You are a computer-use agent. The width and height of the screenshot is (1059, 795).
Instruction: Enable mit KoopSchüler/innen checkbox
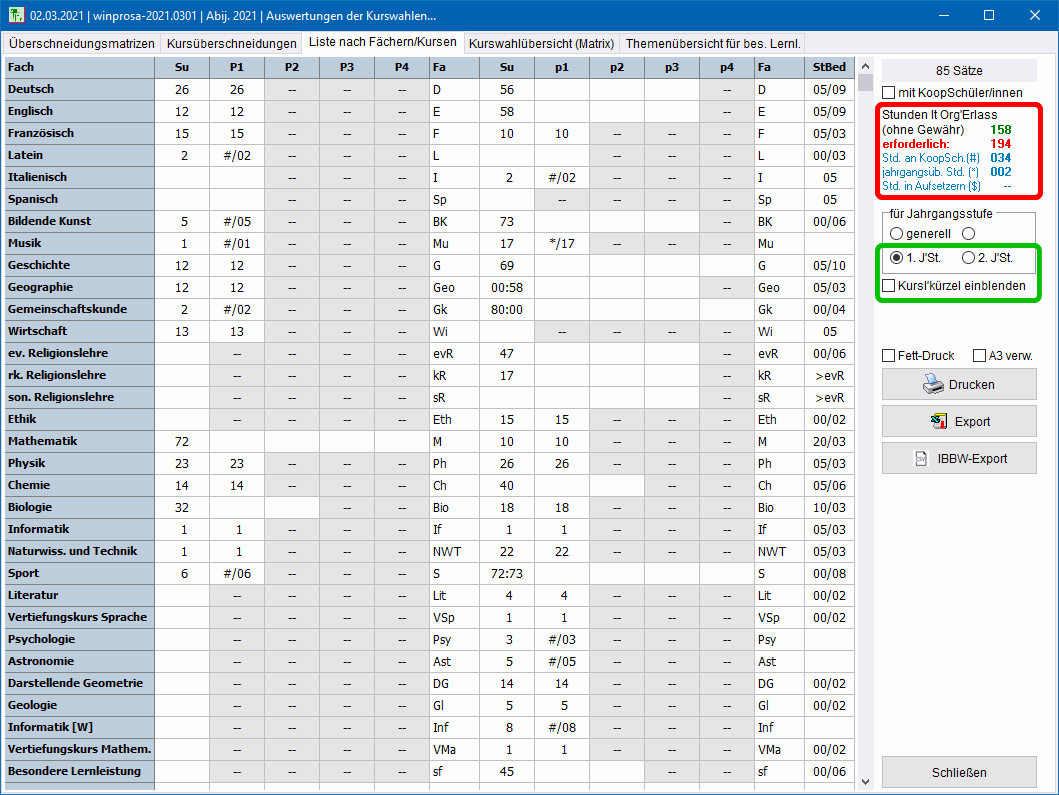click(x=889, y=93)
